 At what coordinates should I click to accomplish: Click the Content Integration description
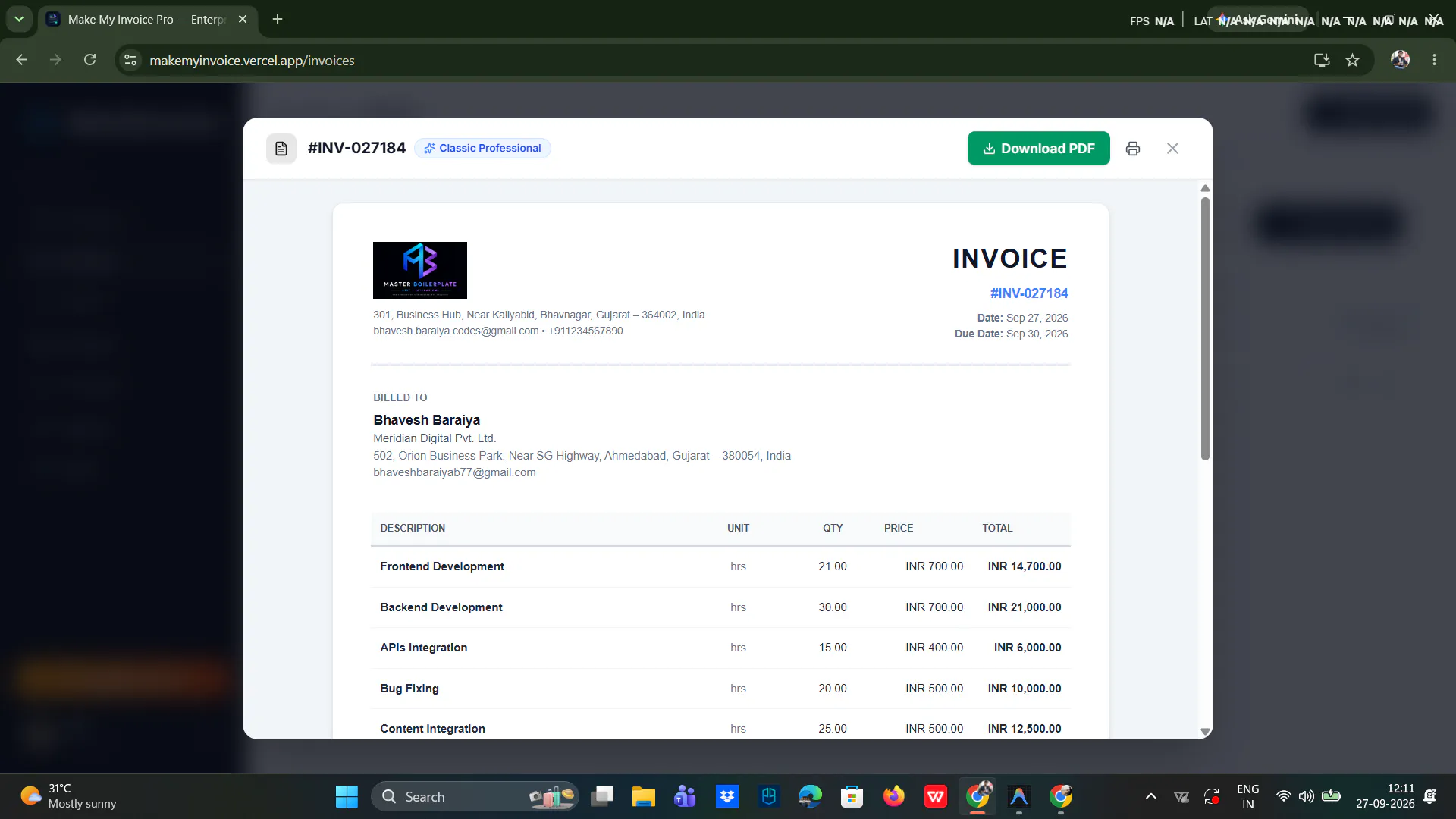(x=432, y=729)
